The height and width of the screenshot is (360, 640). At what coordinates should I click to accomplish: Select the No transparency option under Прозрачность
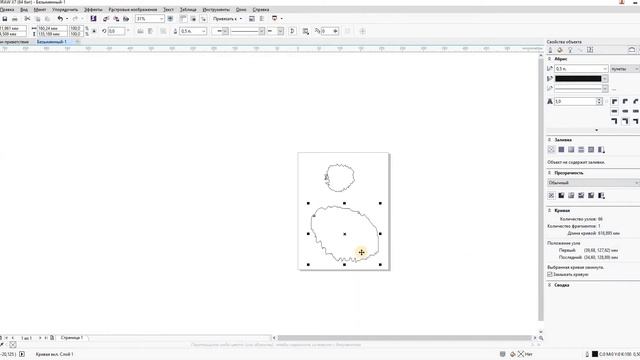pos(551,196)
